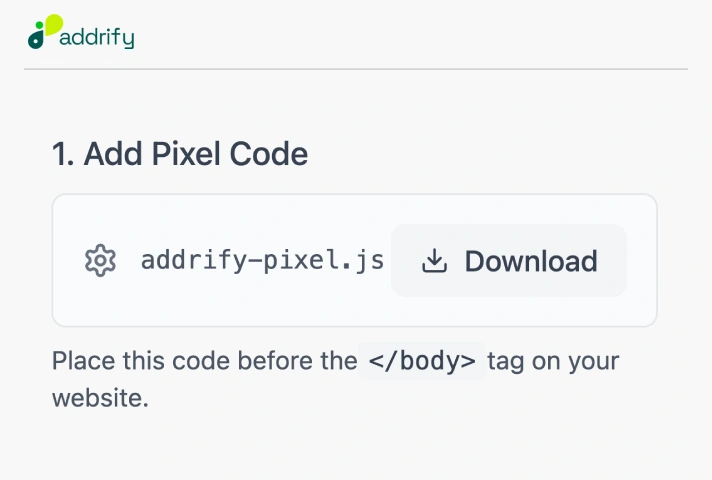The image size is (712, 480).
Task: Select the addrify-pixel.js filename text
Action: [262, 261]
